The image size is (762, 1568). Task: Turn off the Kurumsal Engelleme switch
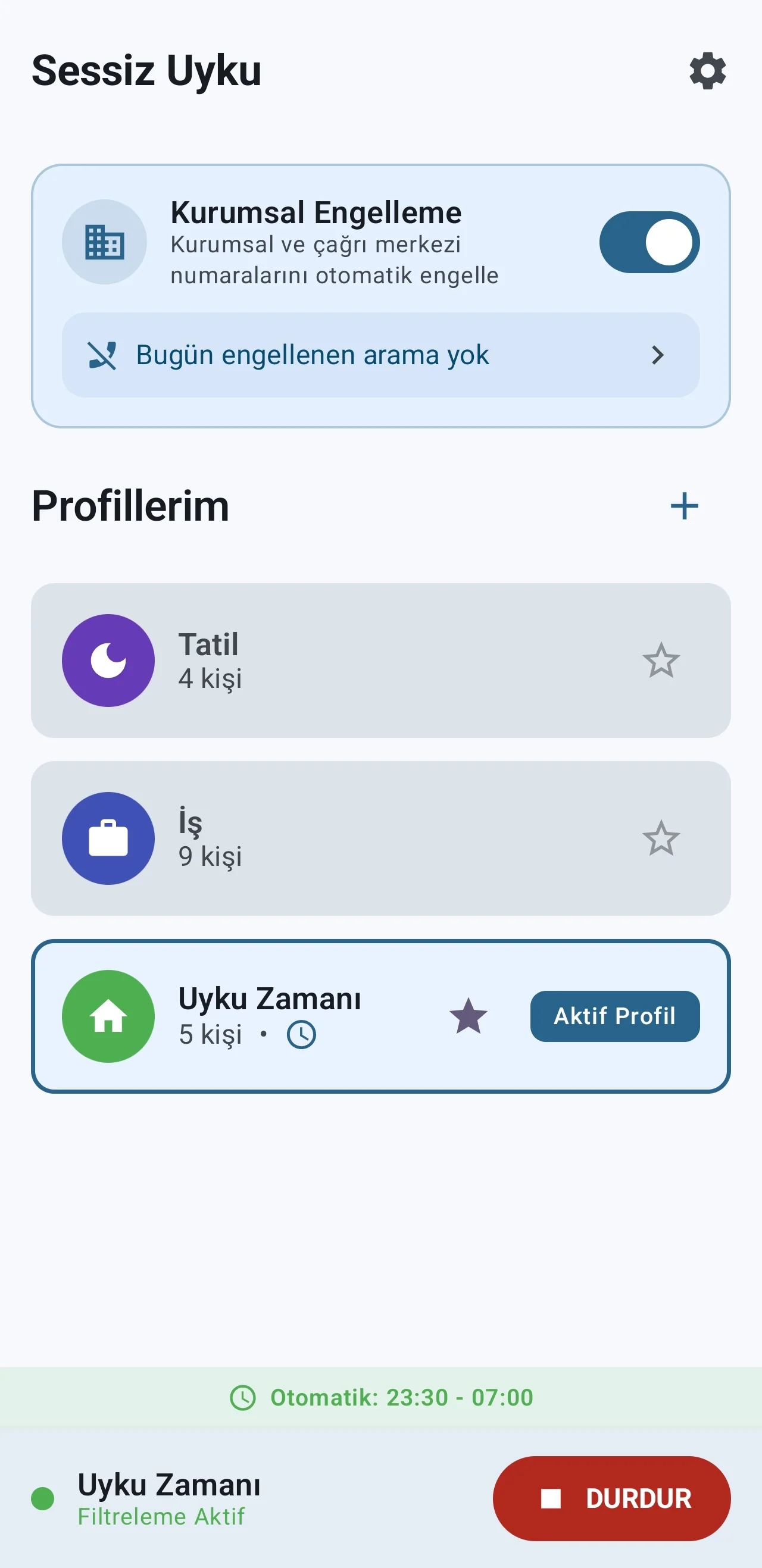649,242
